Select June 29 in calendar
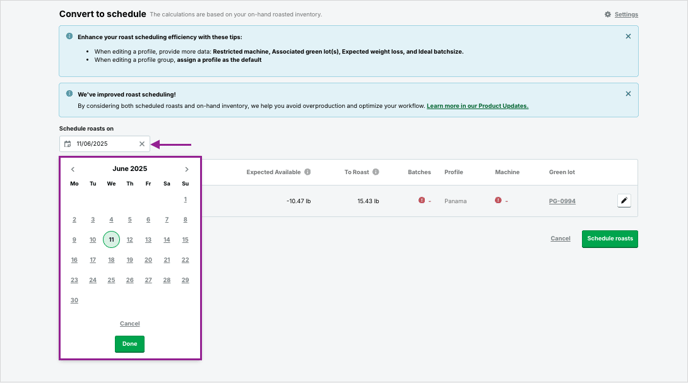Screen dimensions: 688x383 point(185,280)
